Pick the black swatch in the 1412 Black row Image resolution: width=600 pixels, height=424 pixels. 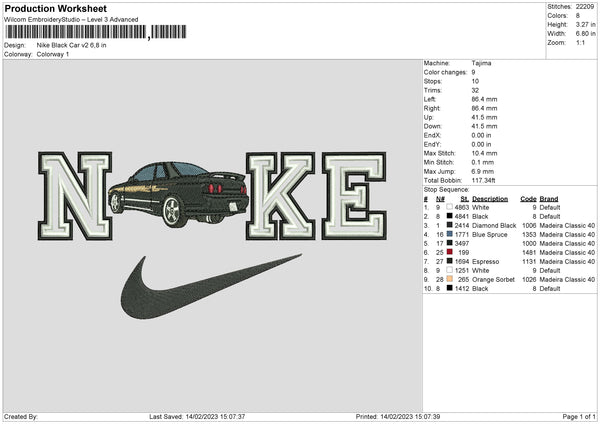click(449, 288)
